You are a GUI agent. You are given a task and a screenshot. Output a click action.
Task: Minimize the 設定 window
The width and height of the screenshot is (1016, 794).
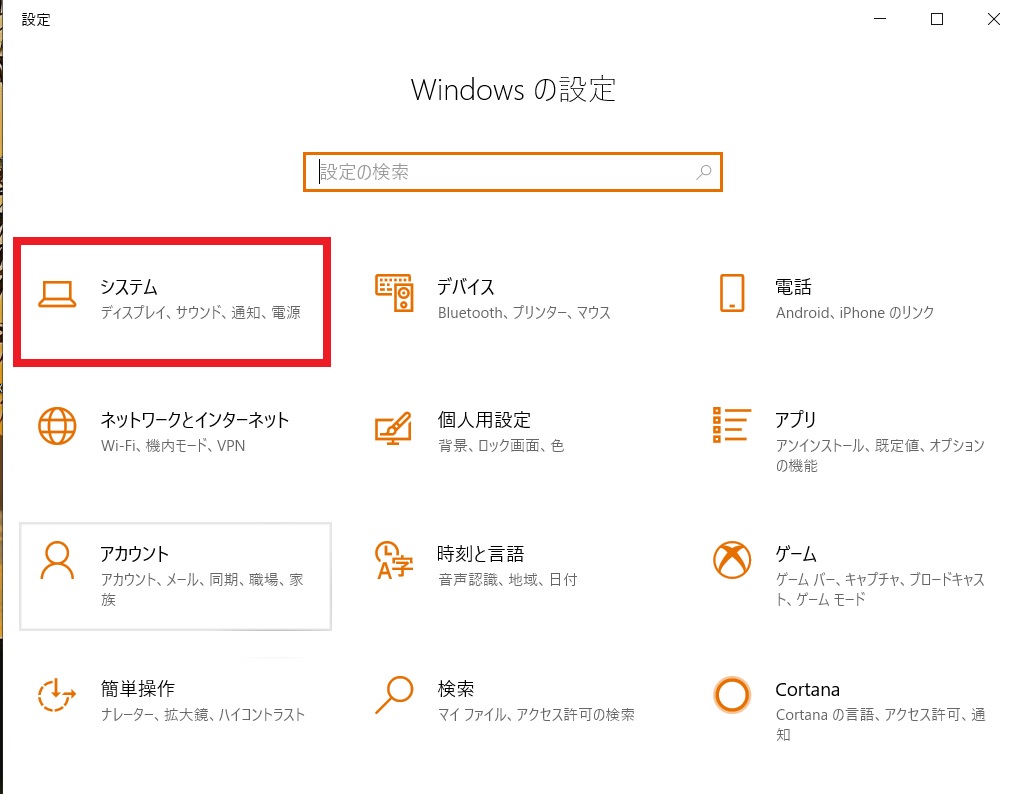(880, 19)
